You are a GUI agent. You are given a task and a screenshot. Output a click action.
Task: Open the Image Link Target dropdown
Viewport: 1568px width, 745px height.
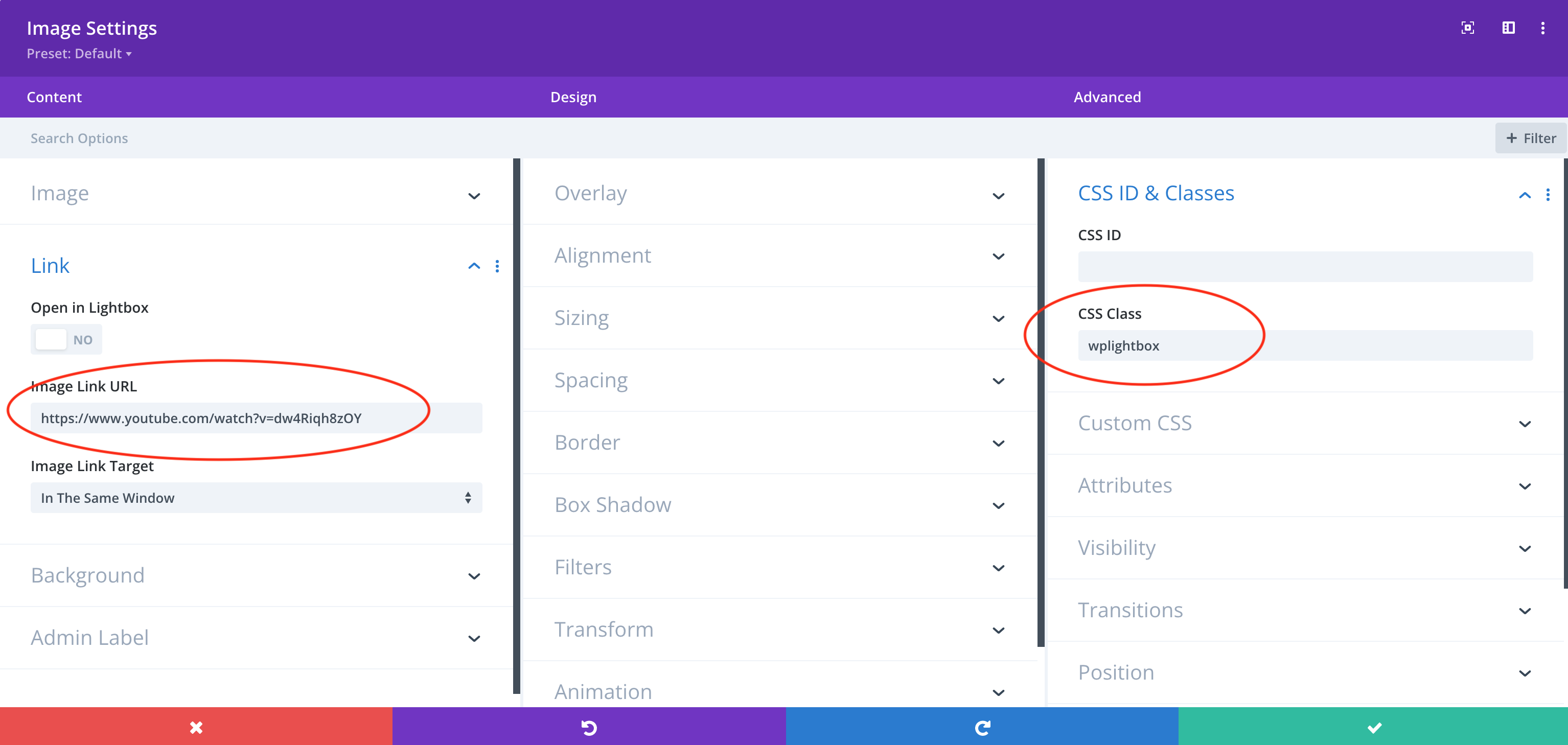tap(256, 498)
